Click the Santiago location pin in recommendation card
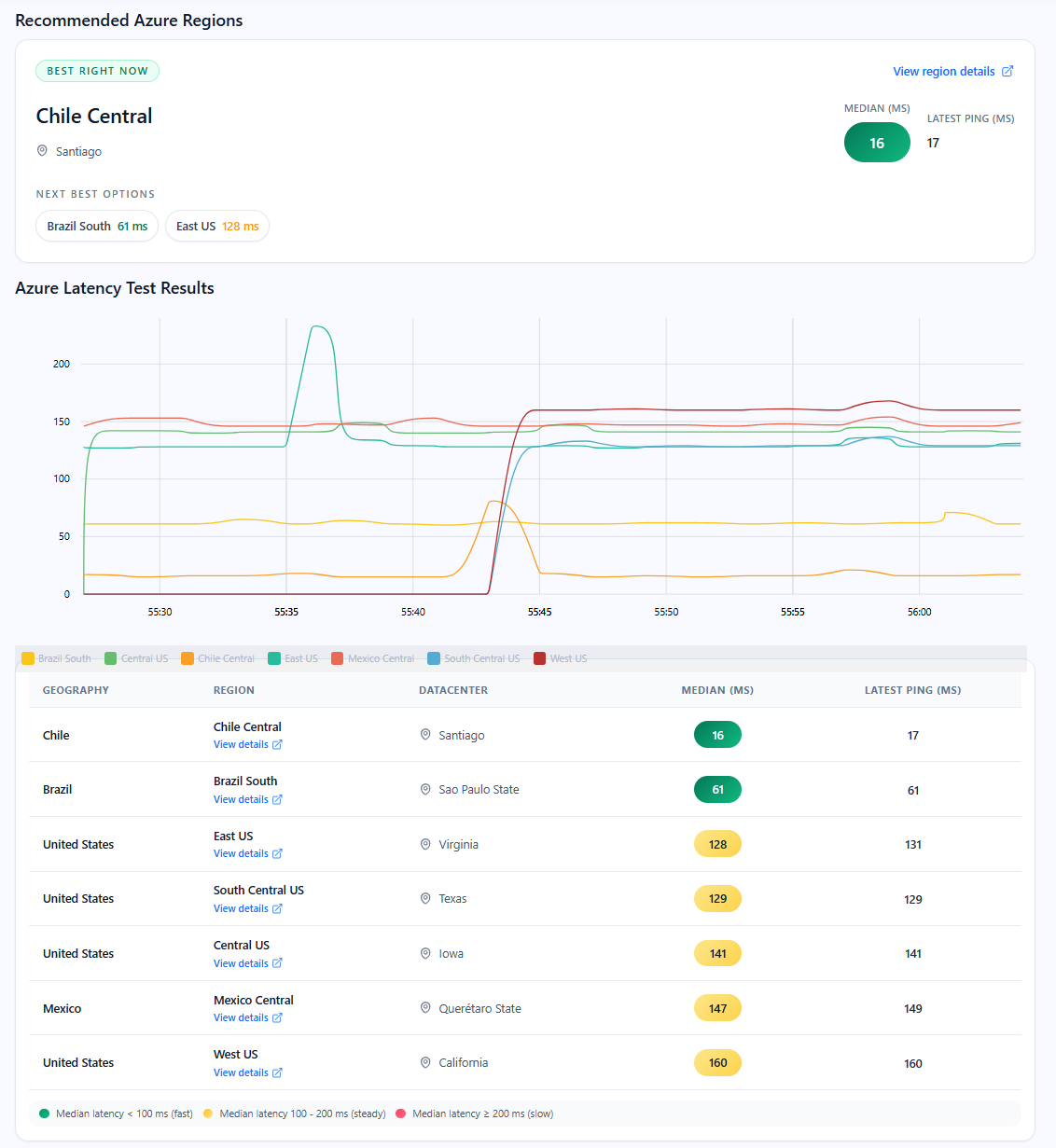 pos(42,151)
